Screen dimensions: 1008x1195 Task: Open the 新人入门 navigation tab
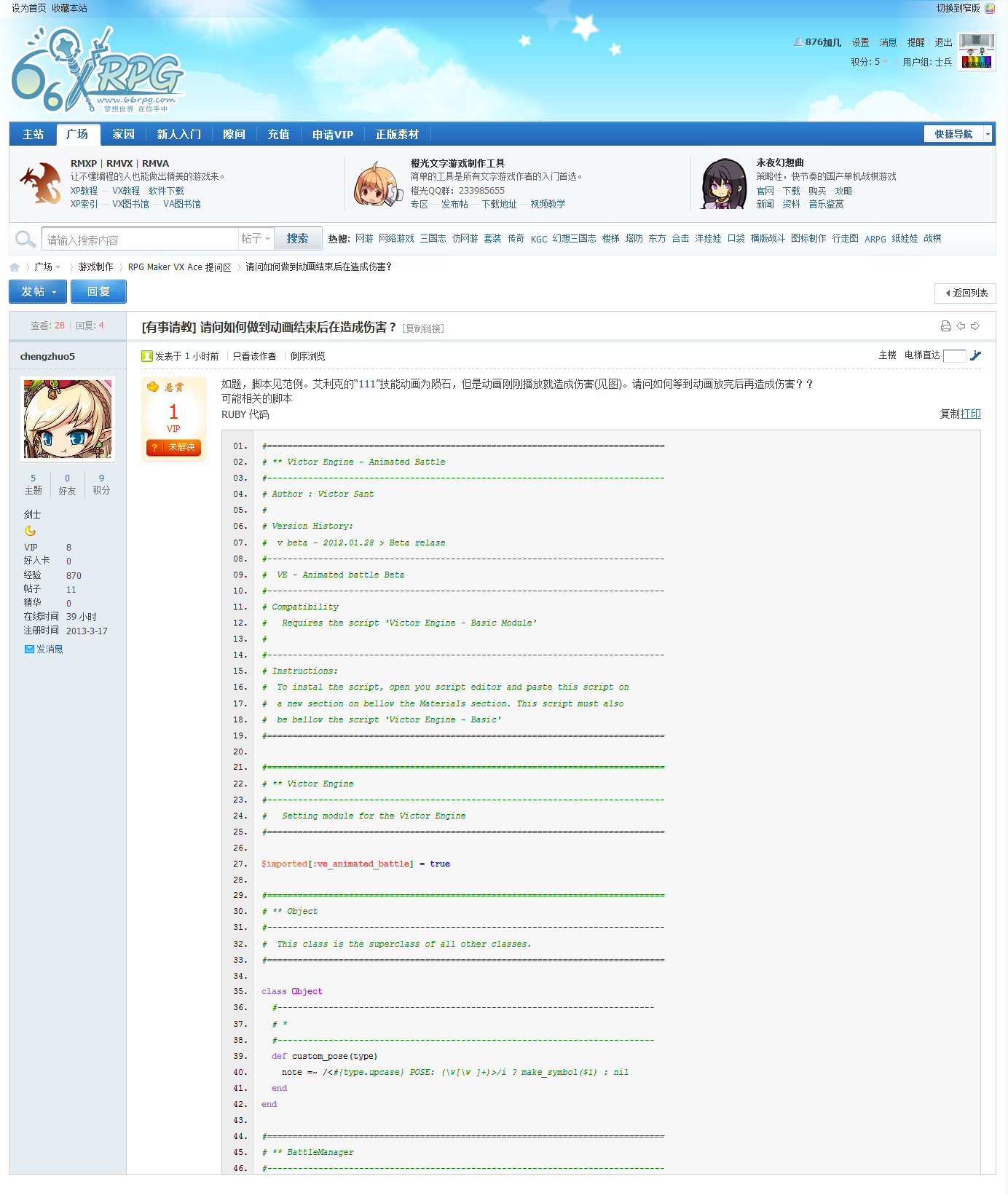coord(178,134)
